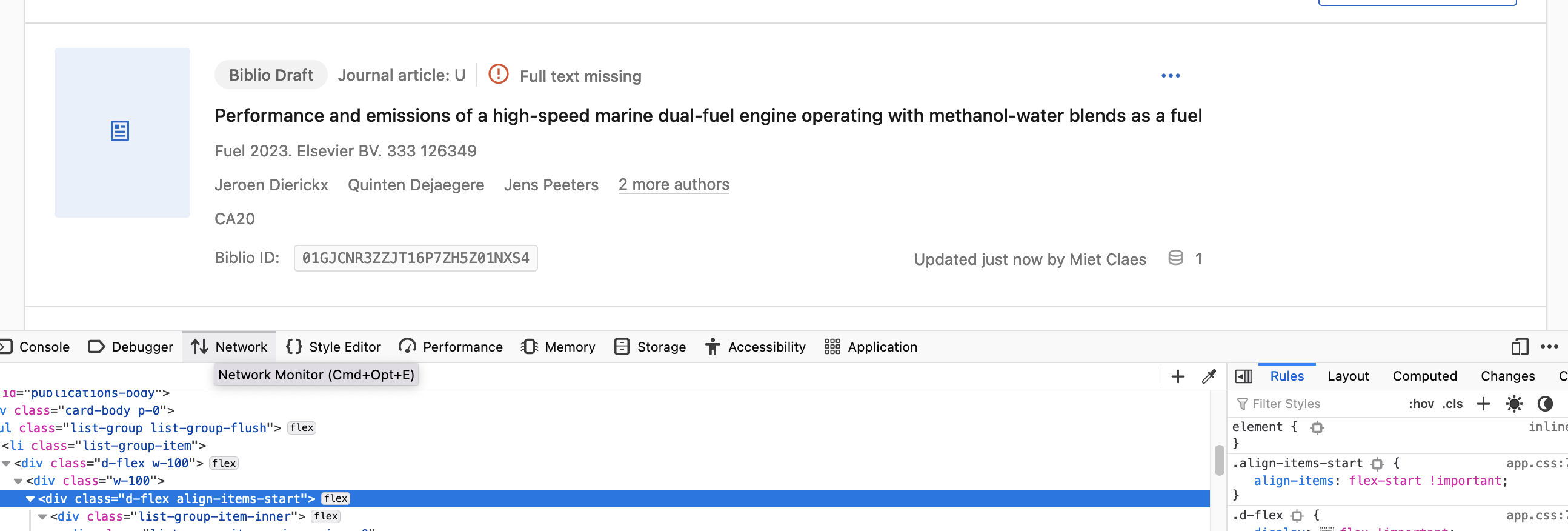The image size is (1568, 531).
Task: Add a new CSS rule with the plus icon
Action: [x=1483, y=404]
